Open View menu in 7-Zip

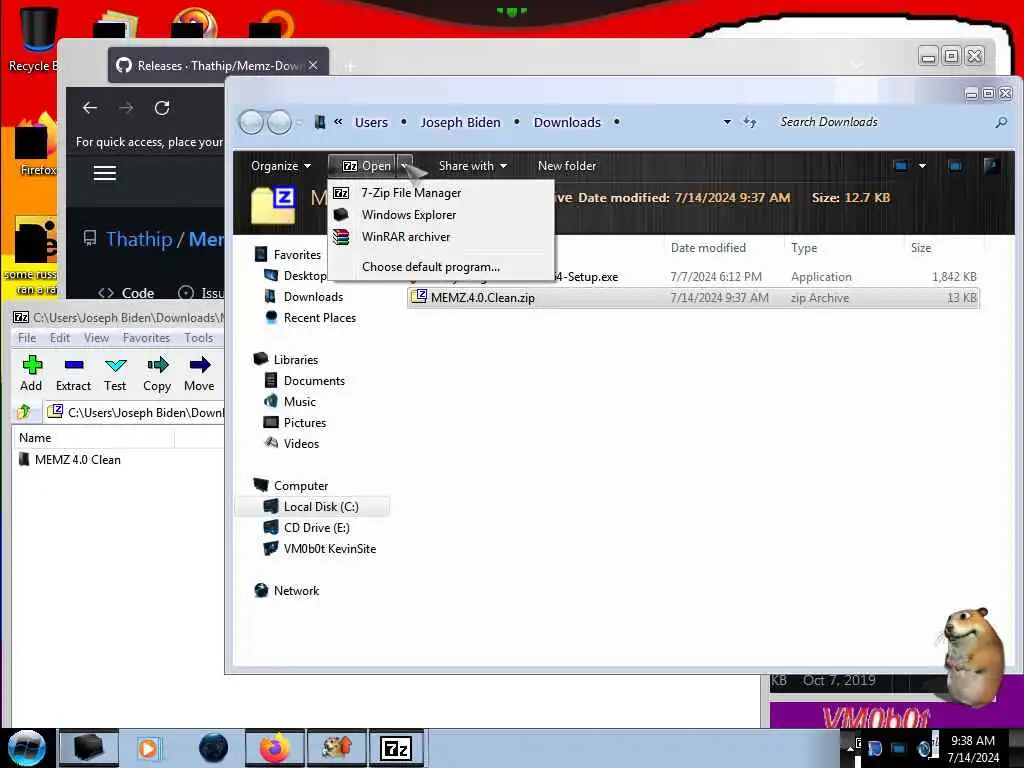tap(96, 338)
